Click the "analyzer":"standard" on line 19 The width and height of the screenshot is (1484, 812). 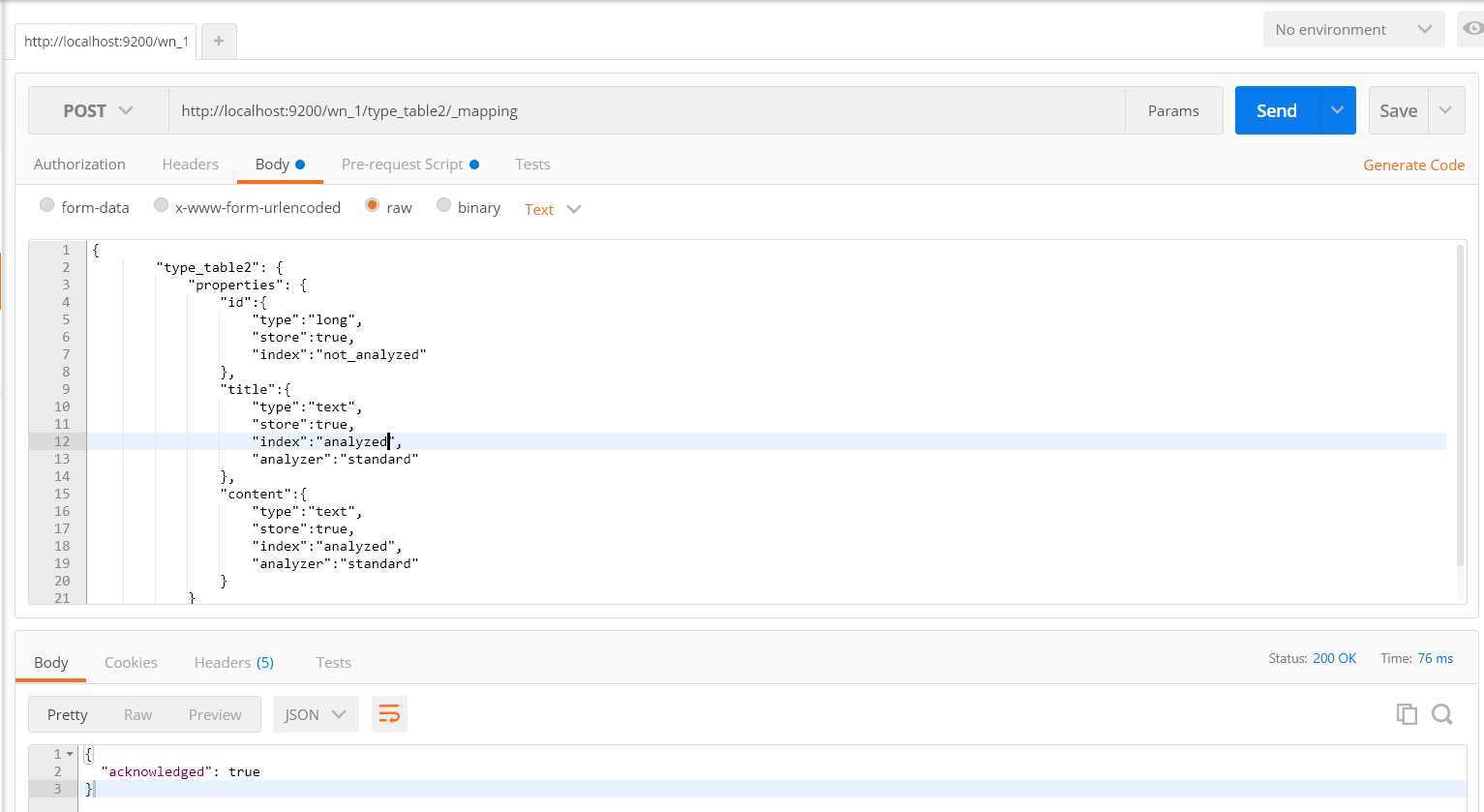click(x=335, y=563)
